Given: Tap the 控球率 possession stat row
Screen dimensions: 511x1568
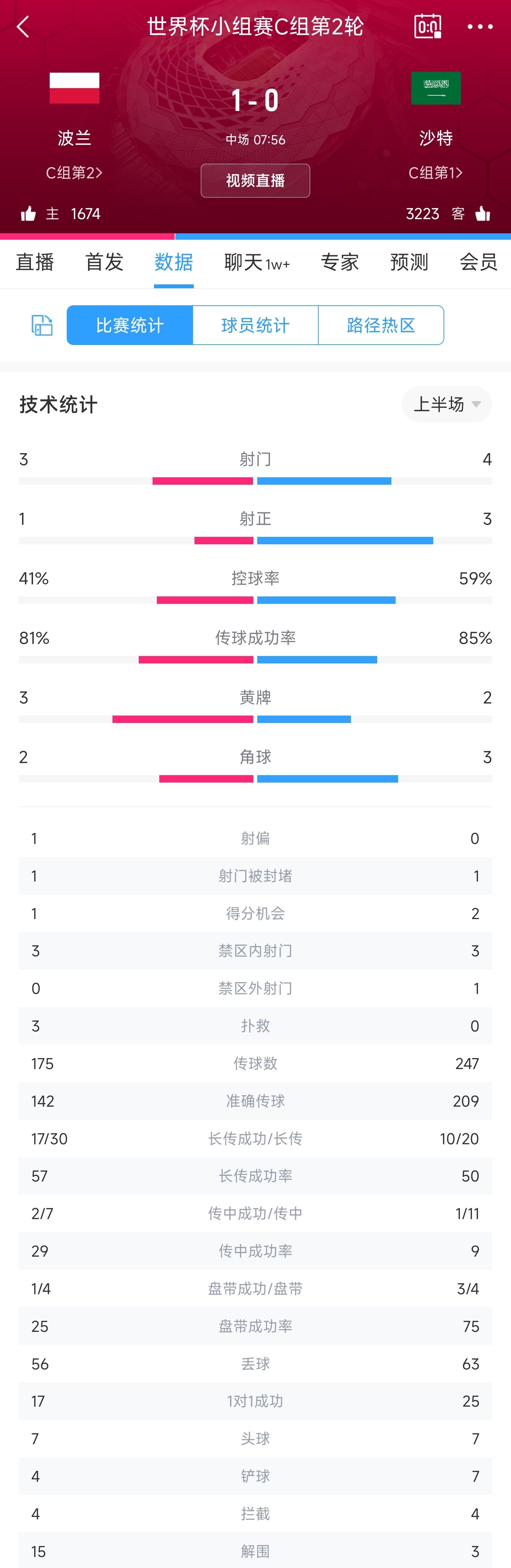Looking at the screenshot, I should point(255,586).
